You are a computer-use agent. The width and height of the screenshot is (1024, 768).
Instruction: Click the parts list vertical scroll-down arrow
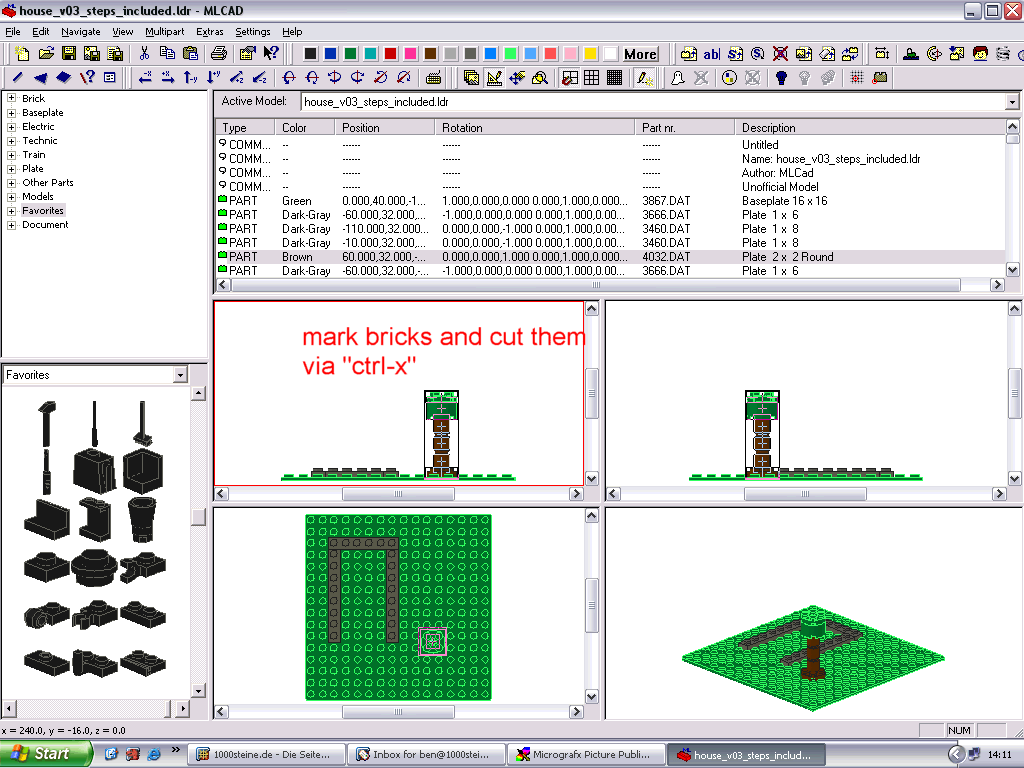pyautogui.click(x=1012, y=269)
